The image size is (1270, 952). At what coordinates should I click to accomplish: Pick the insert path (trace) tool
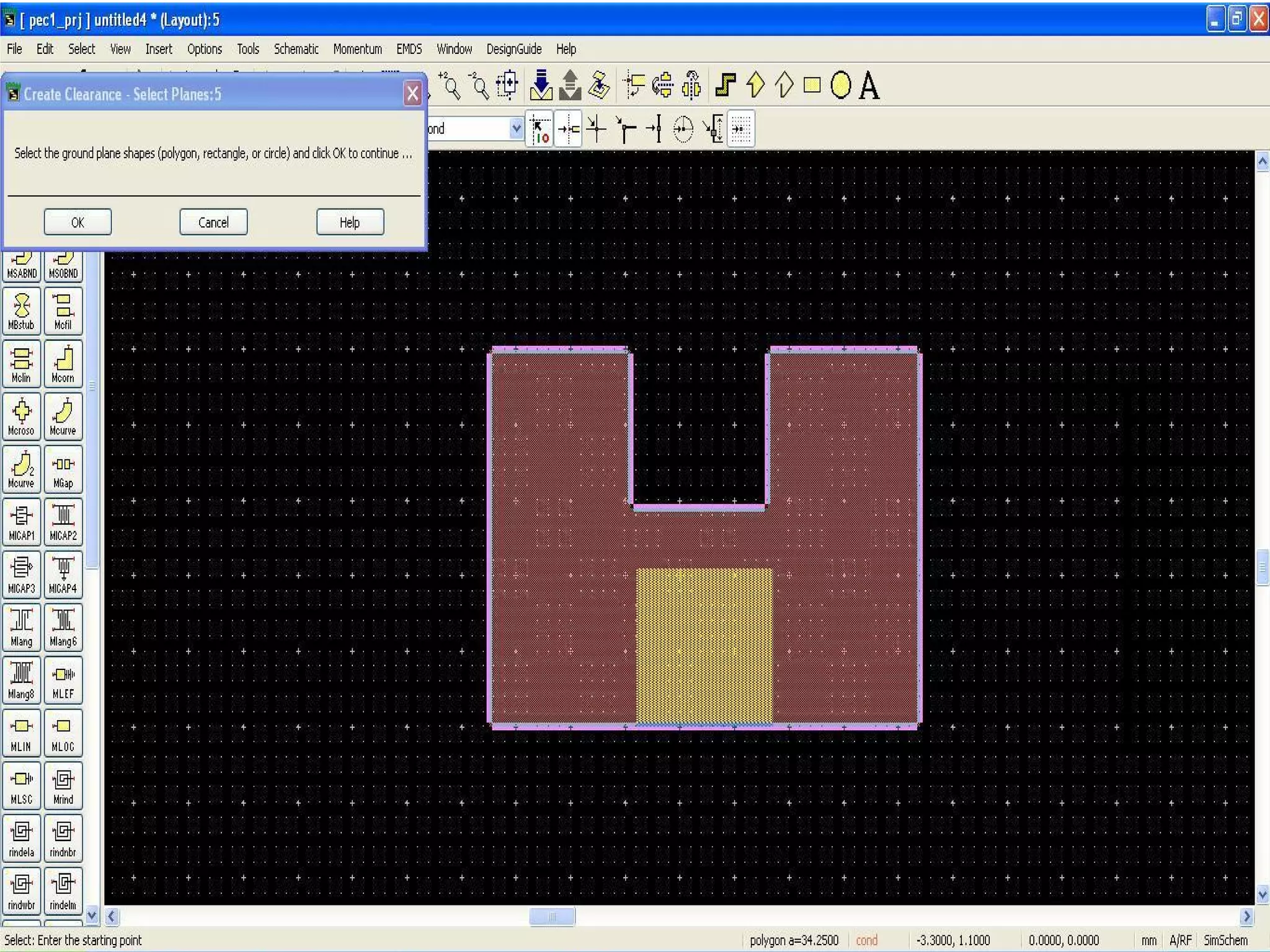725,86
